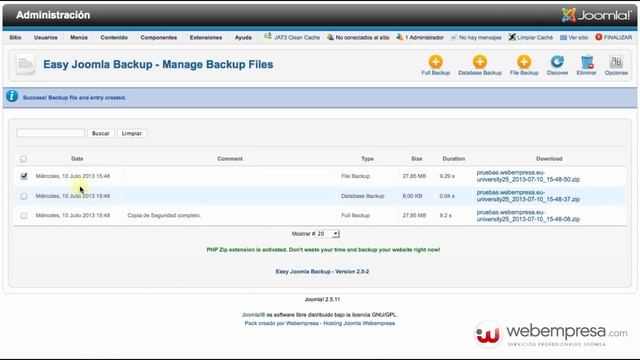The image size is (640, 360).
Task: Click the info icon in success message
Action: pyautogui.click(x=12, y=96)
